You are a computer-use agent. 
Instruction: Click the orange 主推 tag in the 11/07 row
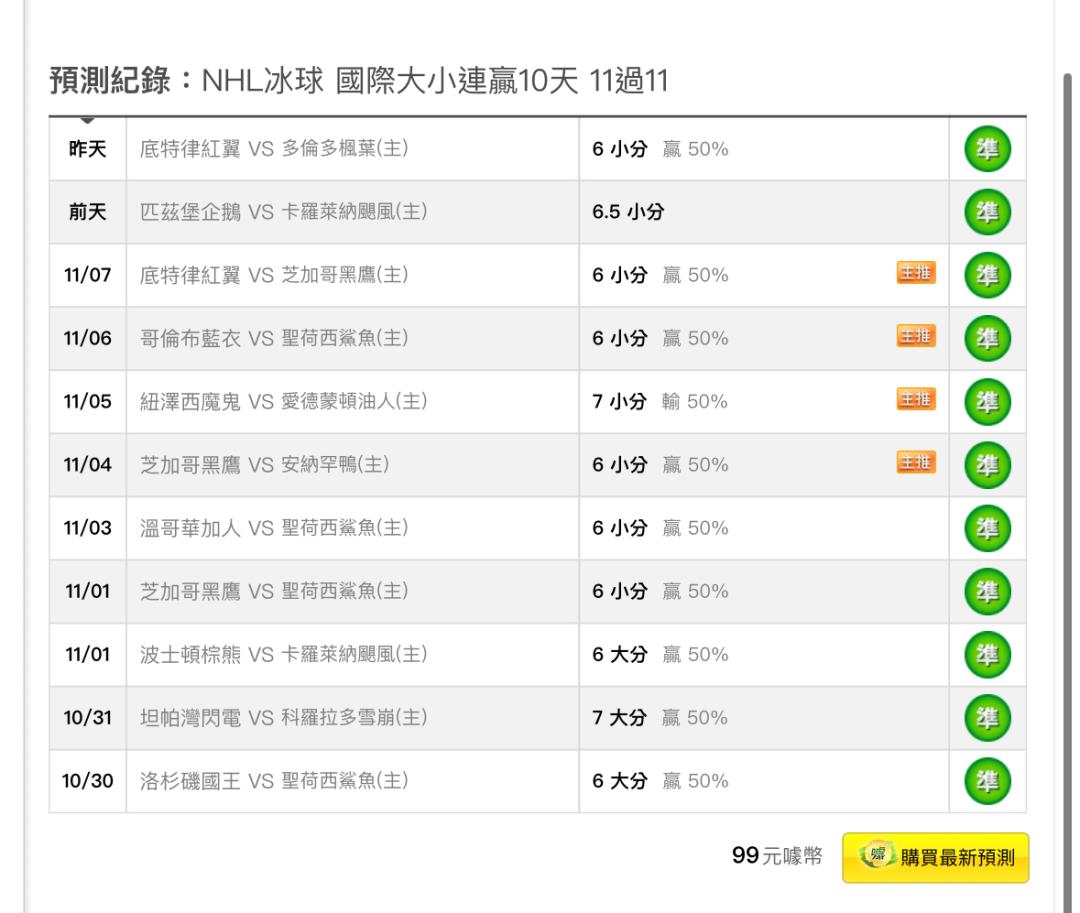pos(916,273)
